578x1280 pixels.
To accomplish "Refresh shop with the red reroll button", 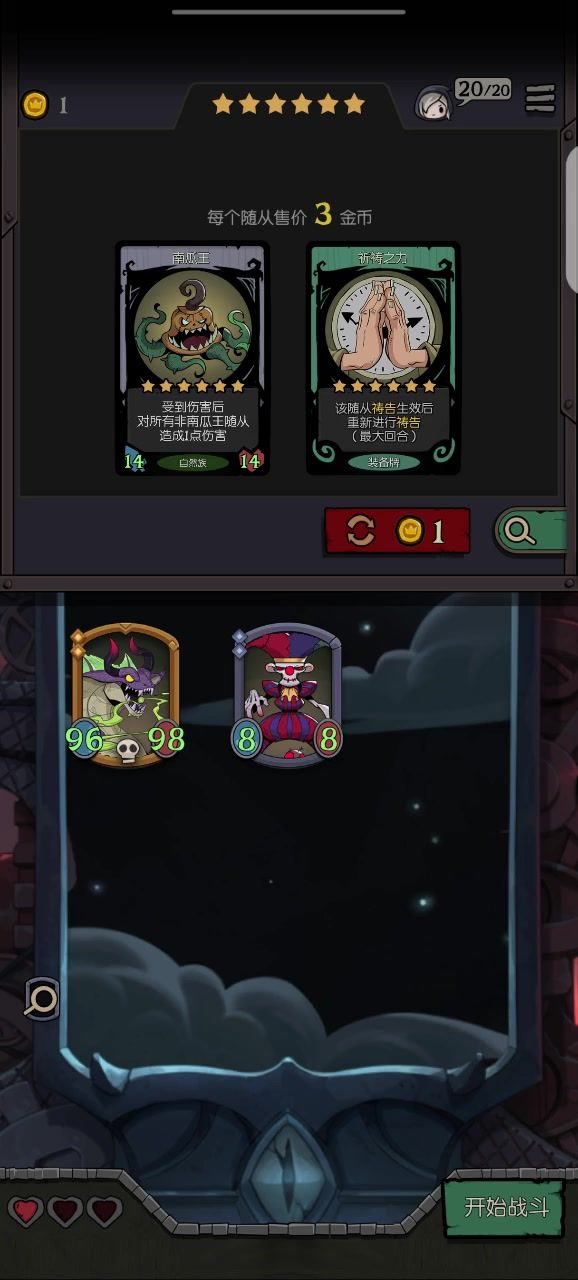I will [397, 531].
